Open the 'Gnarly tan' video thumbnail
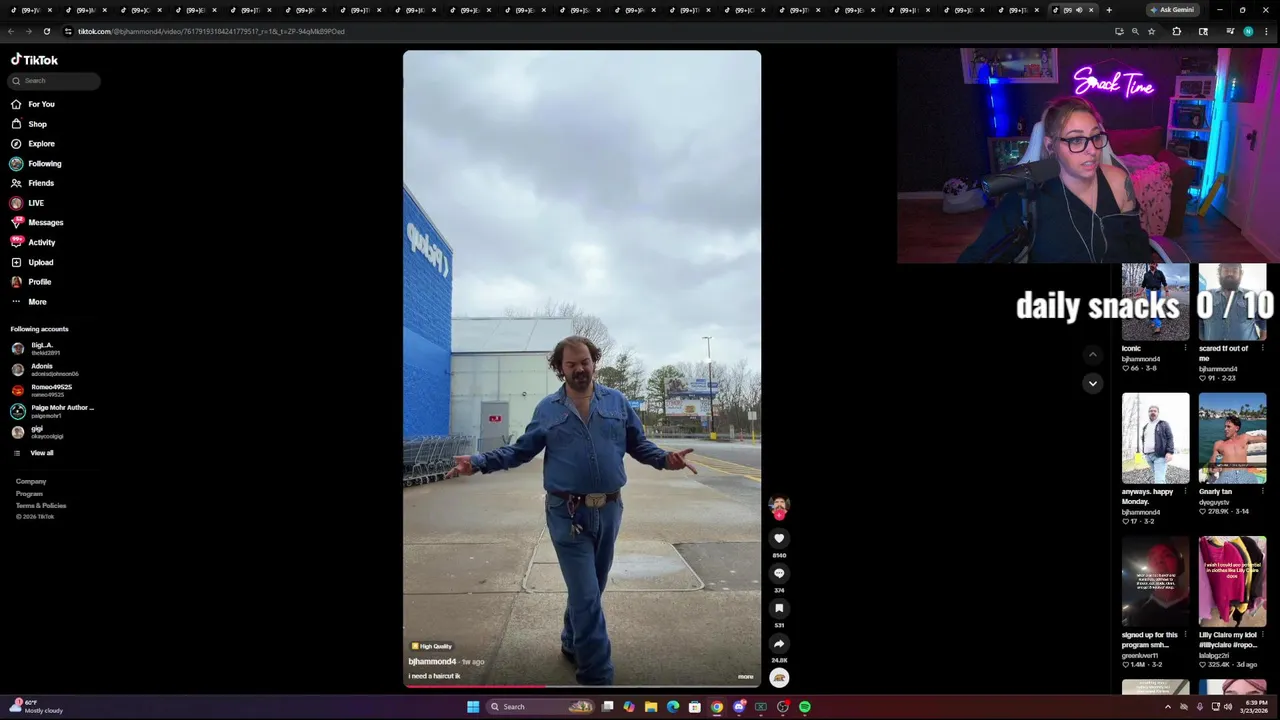Screen dimensions: 1280x720 (1232, 438)
